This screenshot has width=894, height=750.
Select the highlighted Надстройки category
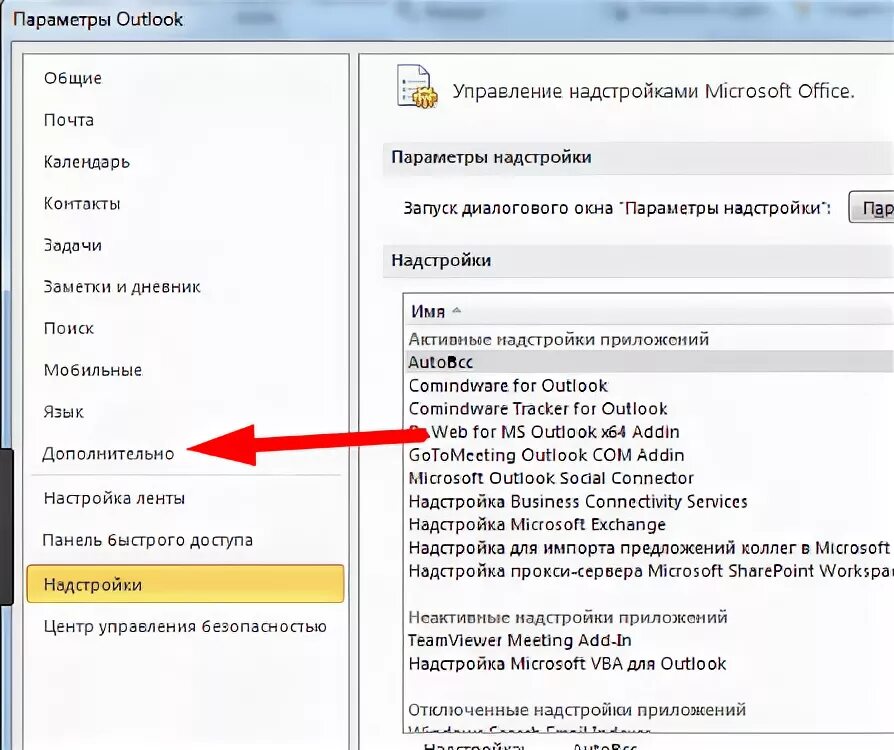[185, 584]
